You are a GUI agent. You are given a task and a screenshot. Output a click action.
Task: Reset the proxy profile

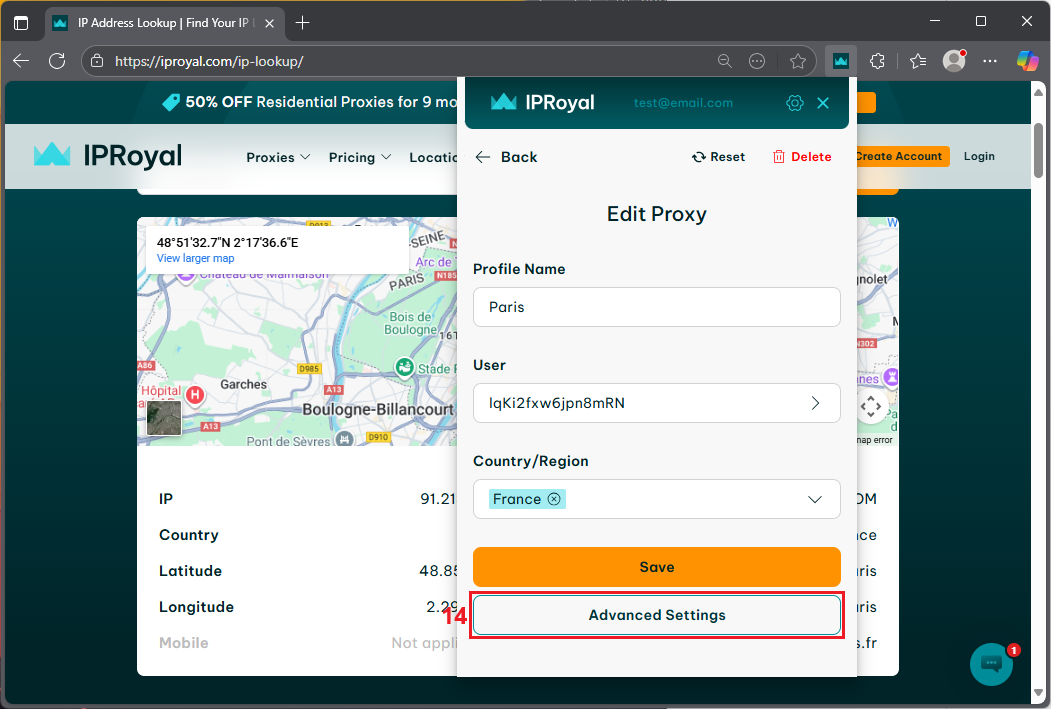click(719, 157)
